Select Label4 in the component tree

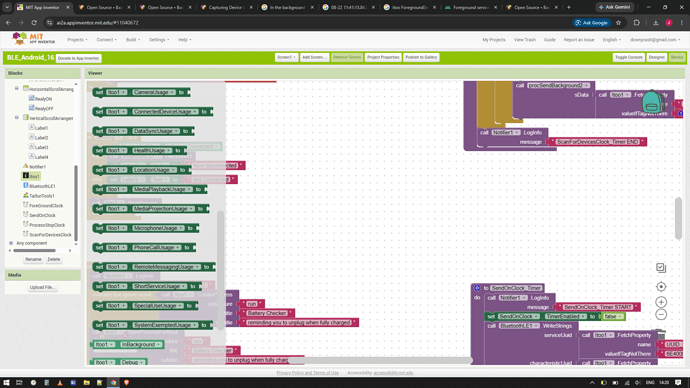click(41, 157)
